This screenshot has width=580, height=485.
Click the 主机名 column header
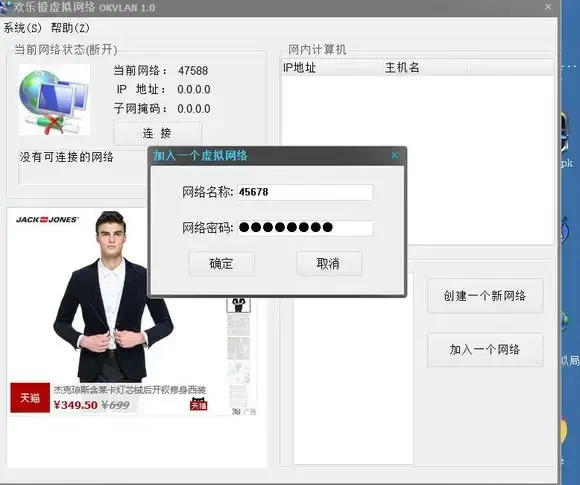coord(425,68)
